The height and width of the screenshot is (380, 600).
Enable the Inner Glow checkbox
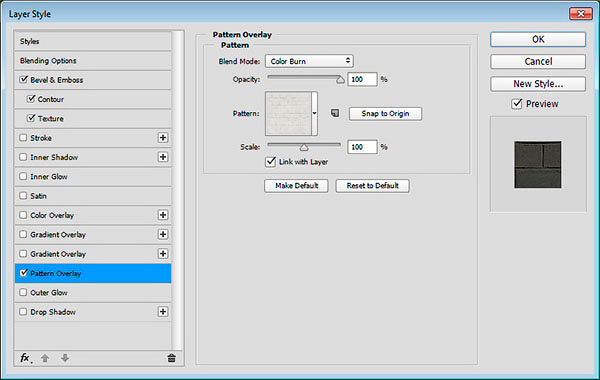[23, 176]
